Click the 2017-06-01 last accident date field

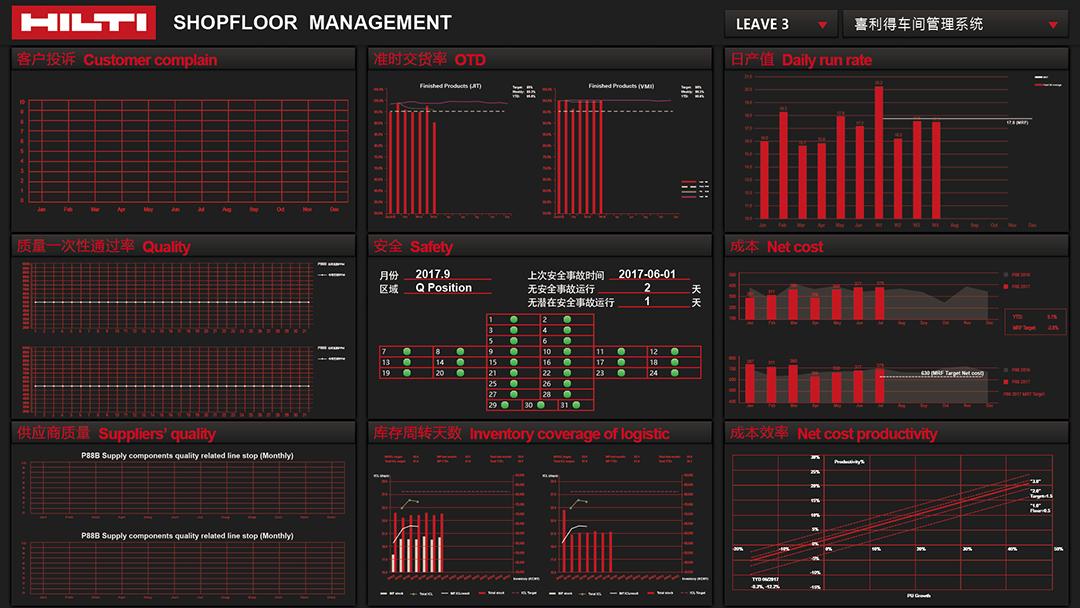647,273
